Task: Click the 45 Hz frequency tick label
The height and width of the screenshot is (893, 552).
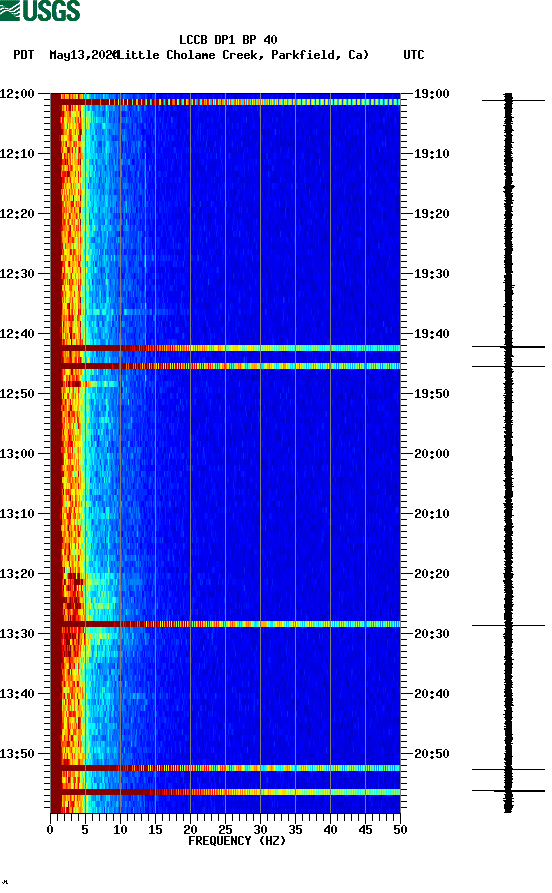Action: [365, 830]
